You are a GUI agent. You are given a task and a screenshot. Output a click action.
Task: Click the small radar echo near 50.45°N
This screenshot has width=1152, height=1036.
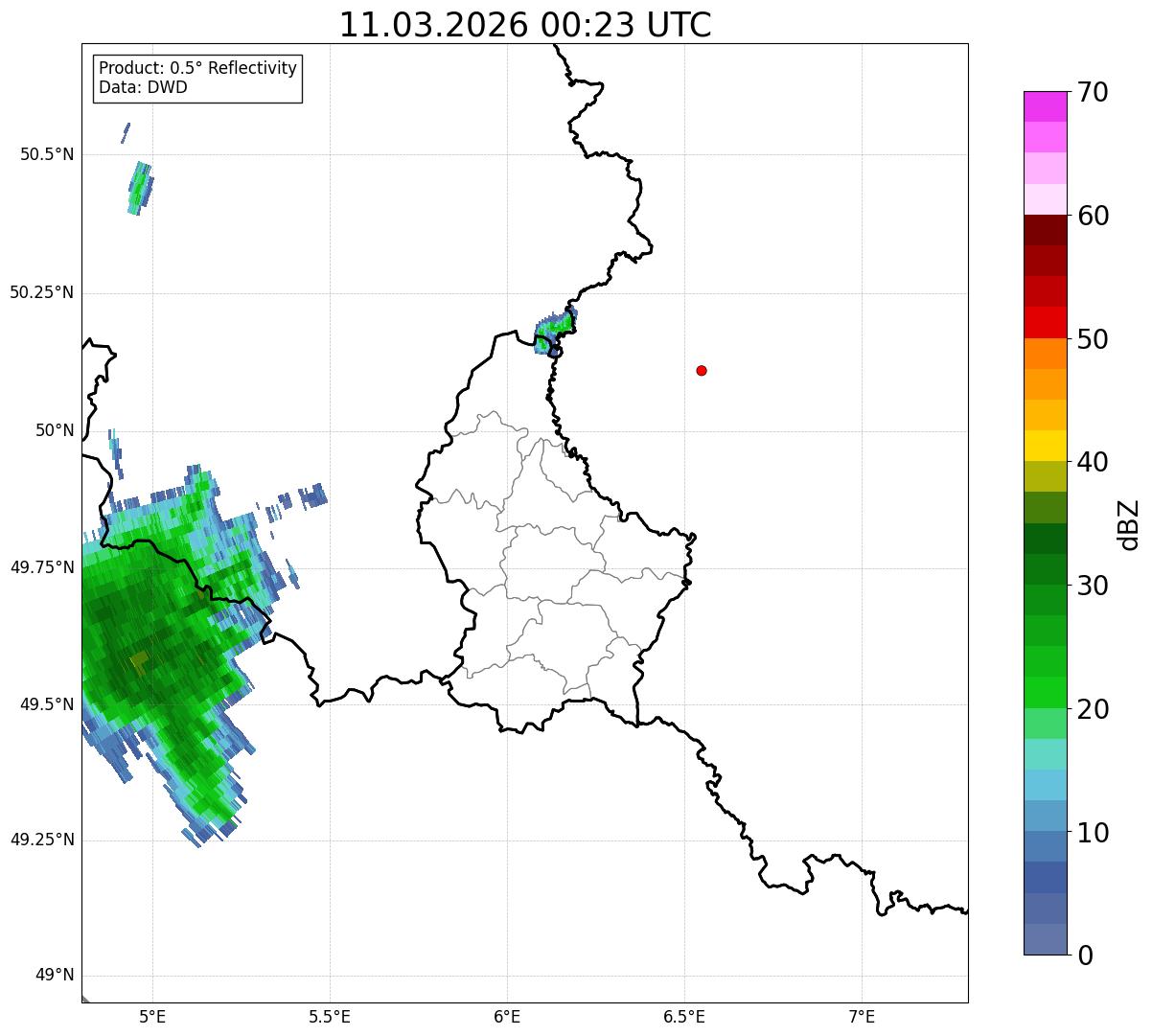141,188
